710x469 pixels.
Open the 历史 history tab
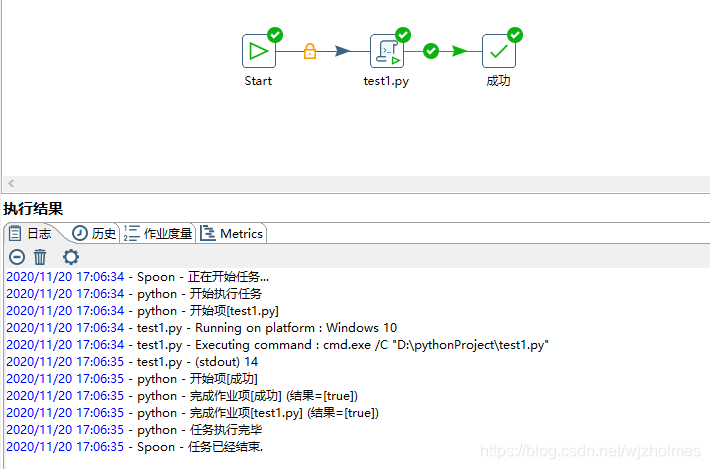(x=94, y=234)
